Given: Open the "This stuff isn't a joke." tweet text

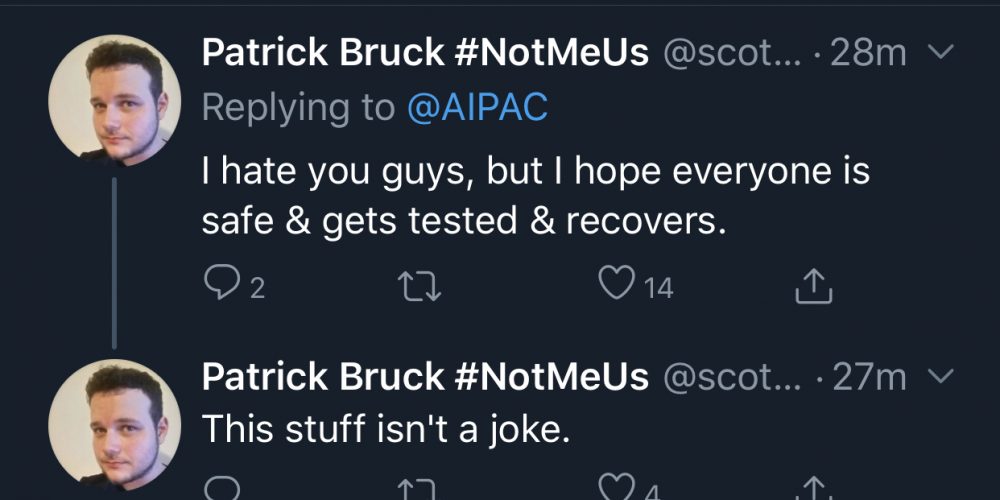Looking at the screenshot, I should point(386,429).
